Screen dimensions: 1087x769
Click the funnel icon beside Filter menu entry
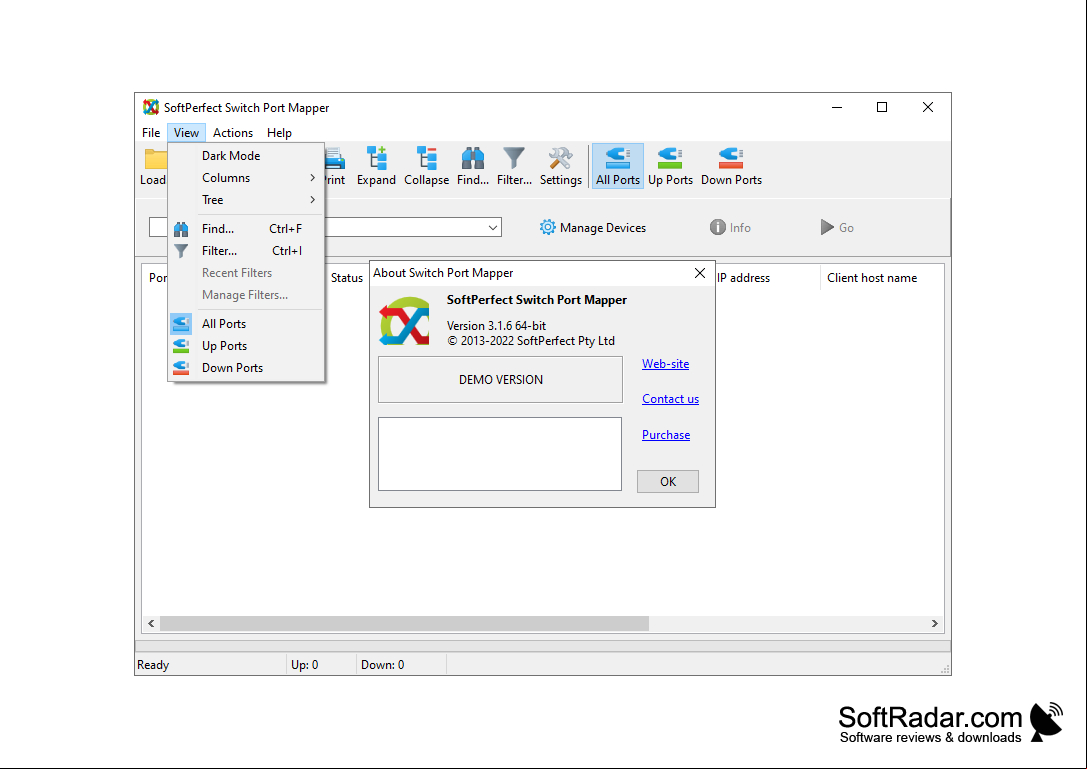coord(181,251)
